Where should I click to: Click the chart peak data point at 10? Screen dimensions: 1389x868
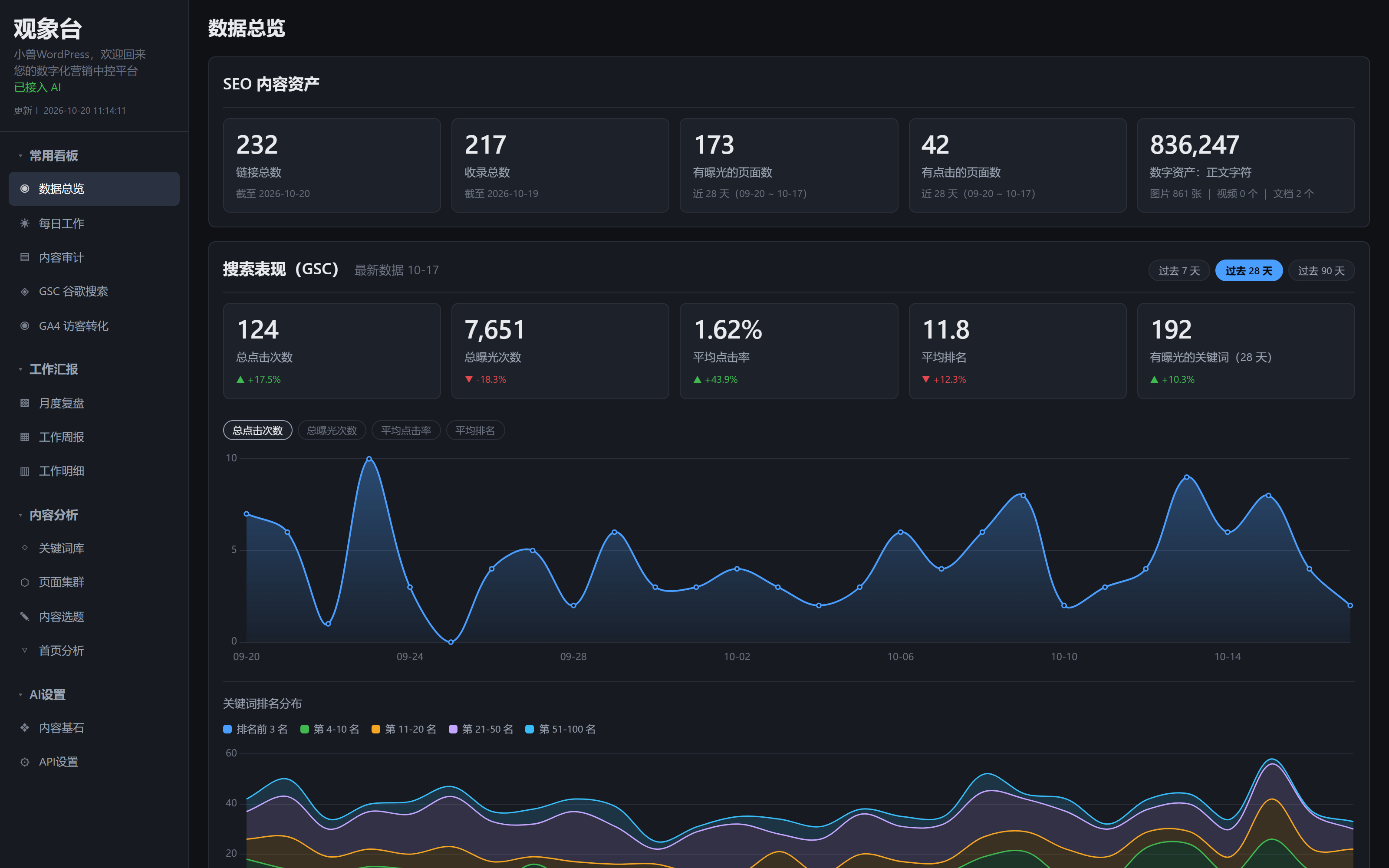tap(369, 459)
